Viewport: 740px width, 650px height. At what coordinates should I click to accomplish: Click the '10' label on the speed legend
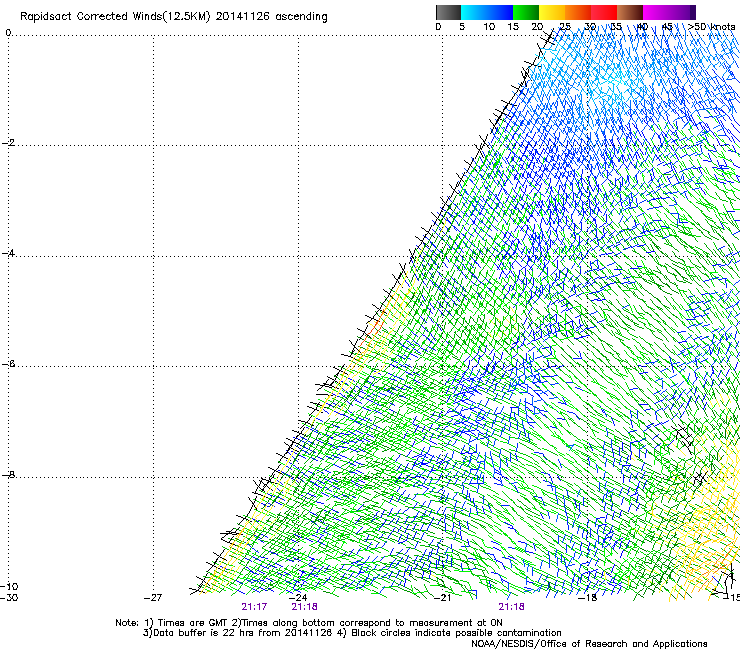[x=489, y=27]
